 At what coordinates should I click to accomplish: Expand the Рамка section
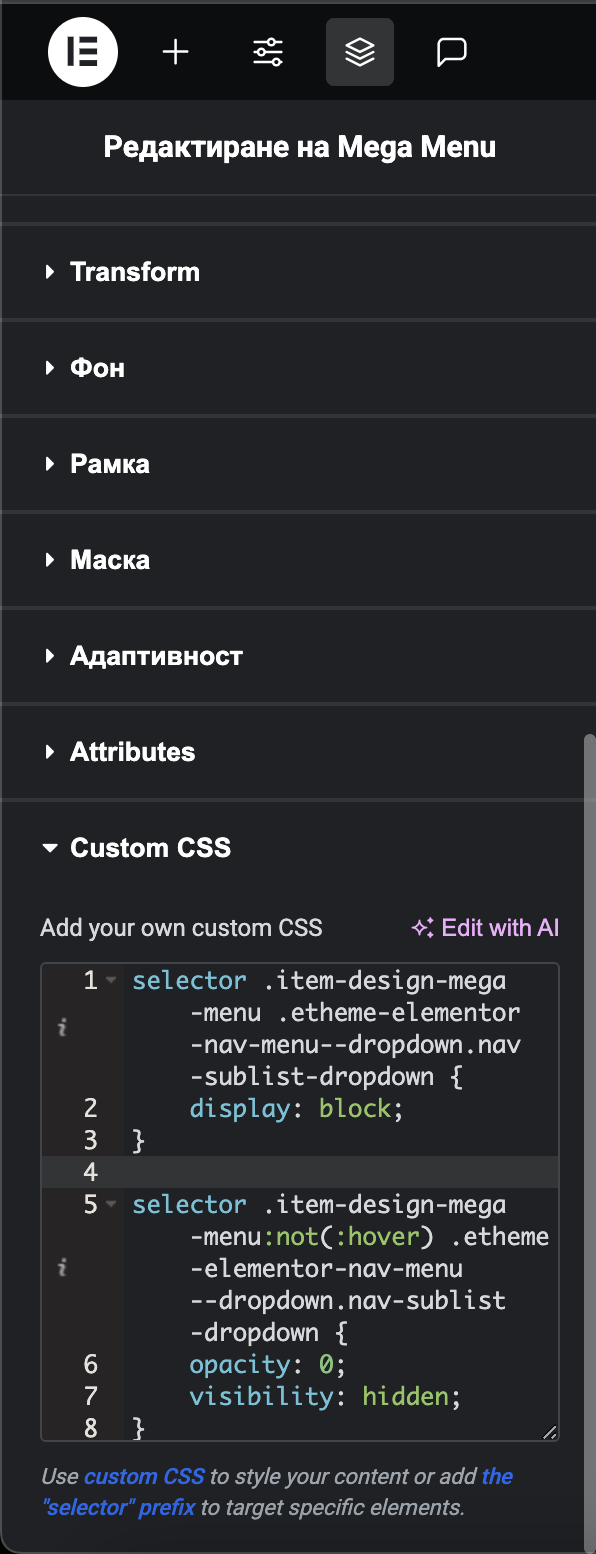(x=298, y=464)
